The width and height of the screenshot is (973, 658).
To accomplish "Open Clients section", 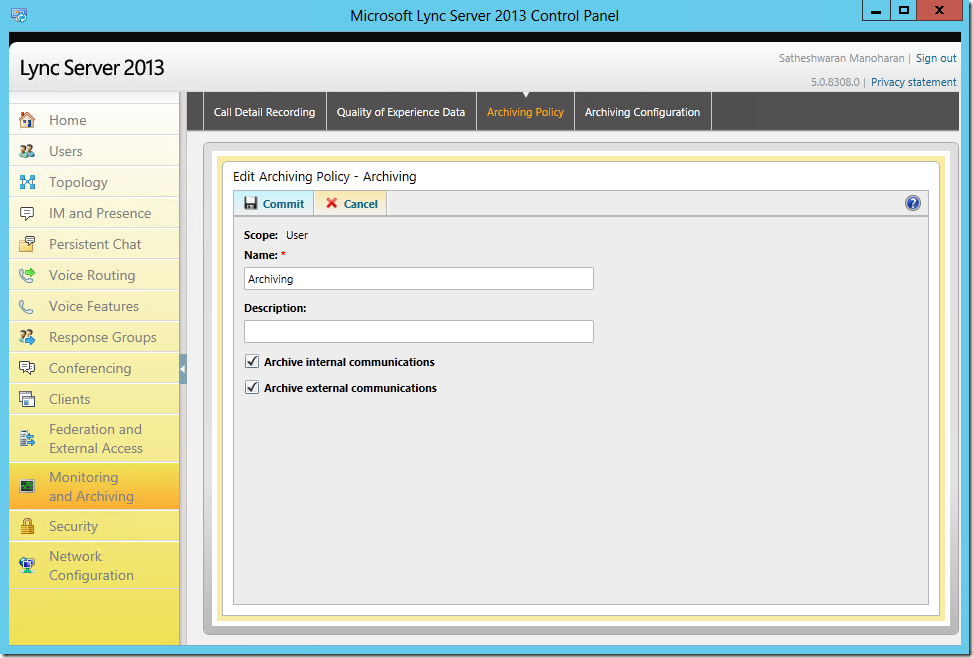I will click(94, 399).
